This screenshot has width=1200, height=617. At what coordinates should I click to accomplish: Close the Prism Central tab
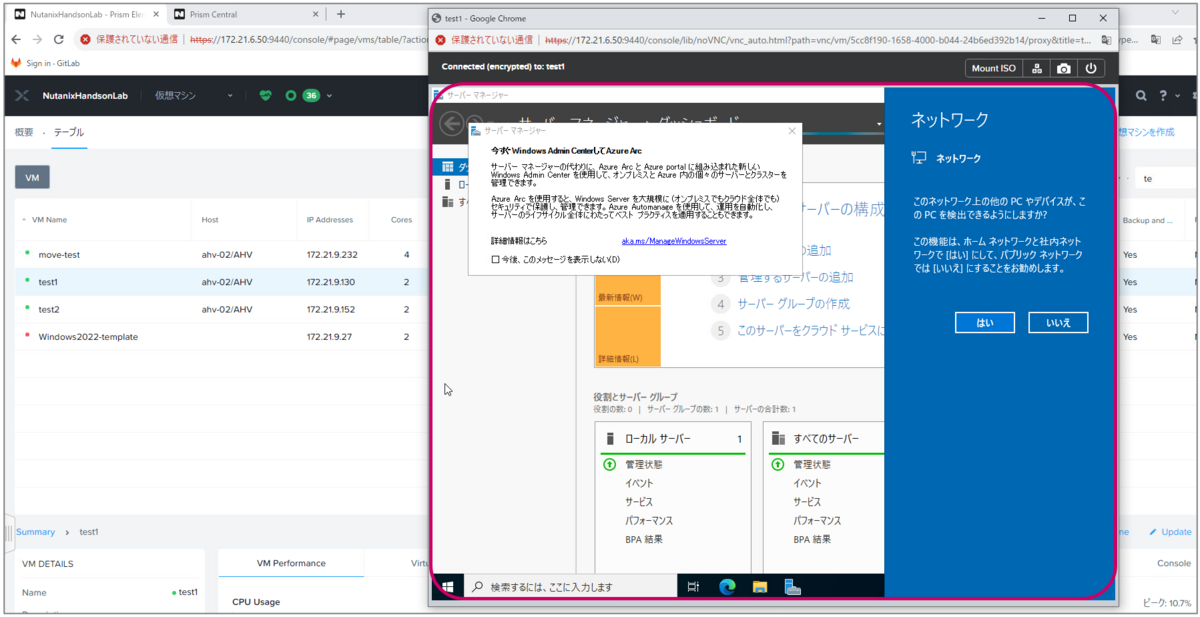(316, 14)
